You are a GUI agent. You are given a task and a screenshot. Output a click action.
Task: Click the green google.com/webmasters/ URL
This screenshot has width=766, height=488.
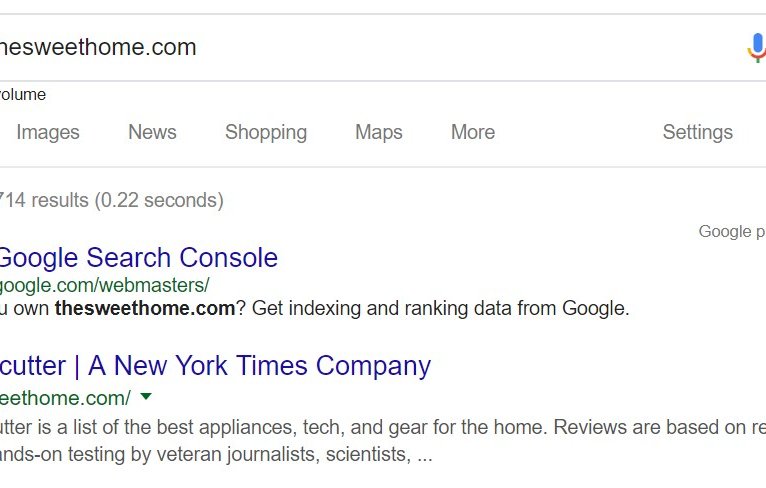pyautogui.click(x=104, y=285)
